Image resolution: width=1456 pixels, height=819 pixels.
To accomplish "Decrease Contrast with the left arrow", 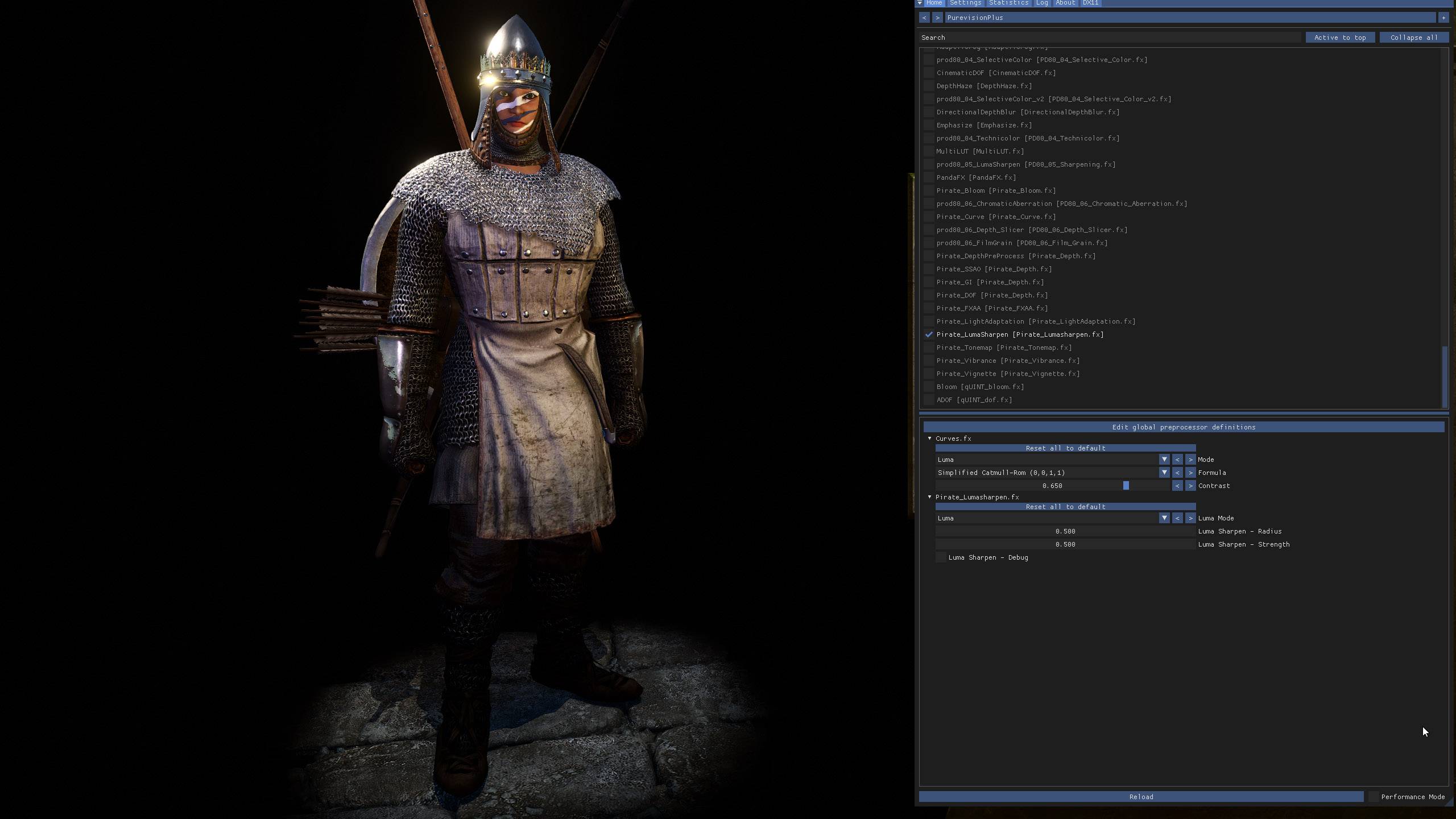I will point(1177,486).
